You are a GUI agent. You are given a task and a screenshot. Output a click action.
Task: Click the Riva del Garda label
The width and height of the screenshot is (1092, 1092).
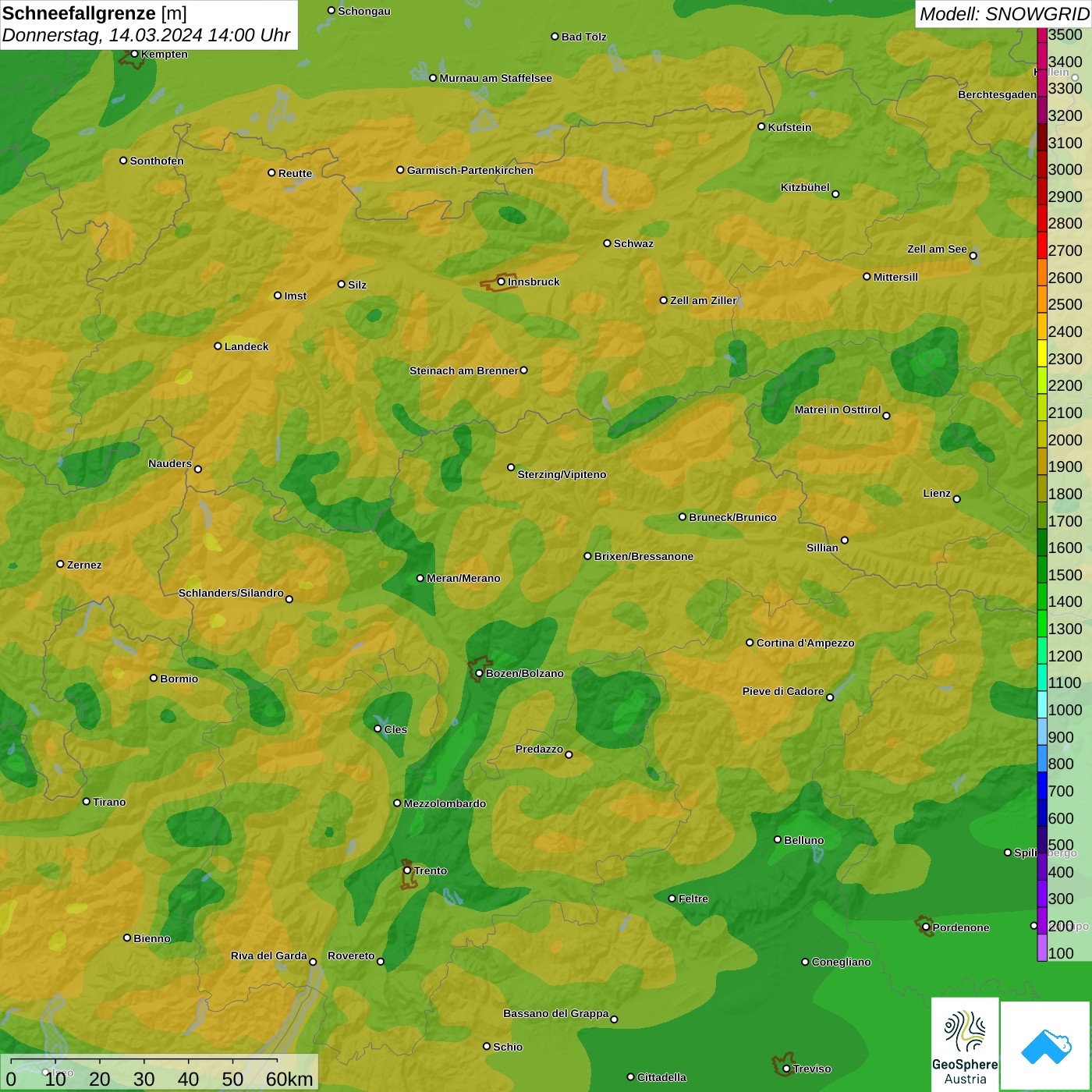coord(269,955)
